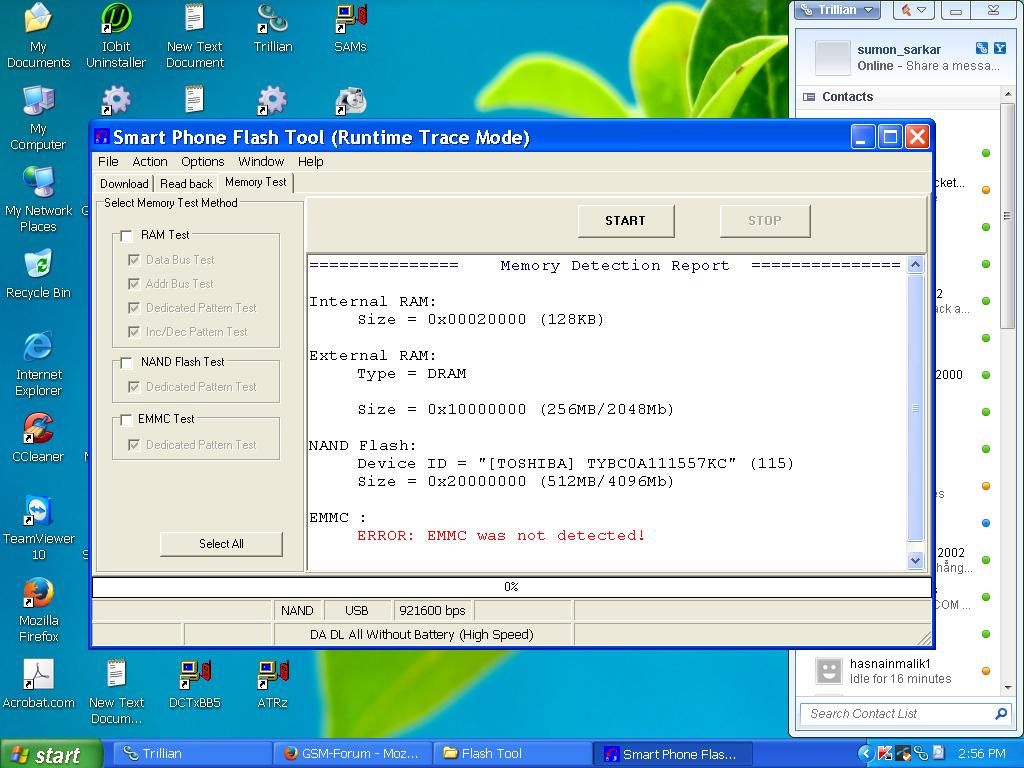Click the memory report scrollbar thumb

(x=916, y=408)
